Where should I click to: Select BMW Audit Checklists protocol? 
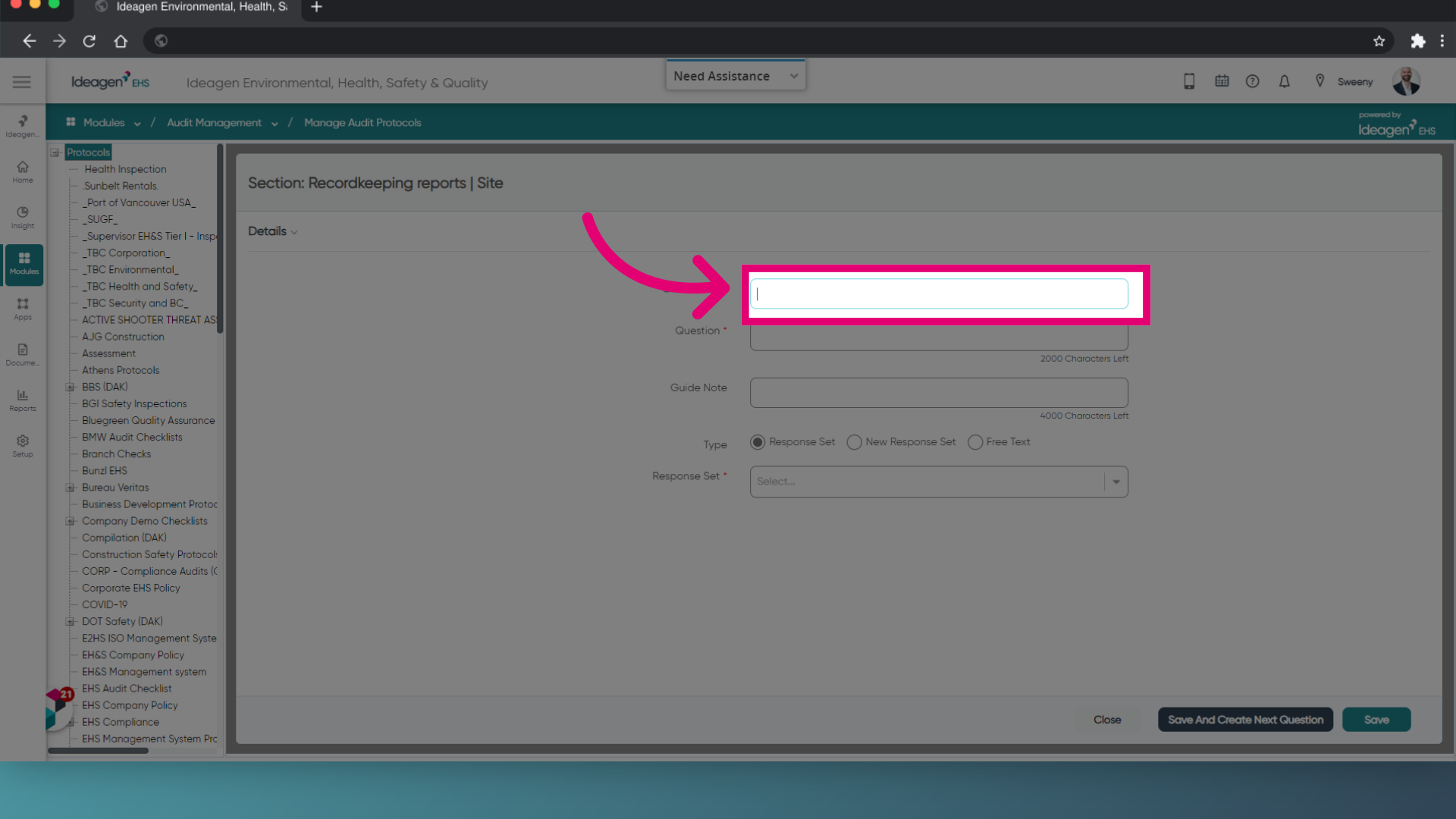[x=132, y=437]
